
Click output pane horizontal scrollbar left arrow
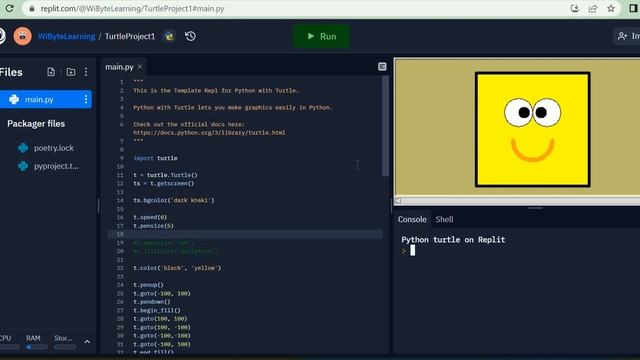click(398, 201)
